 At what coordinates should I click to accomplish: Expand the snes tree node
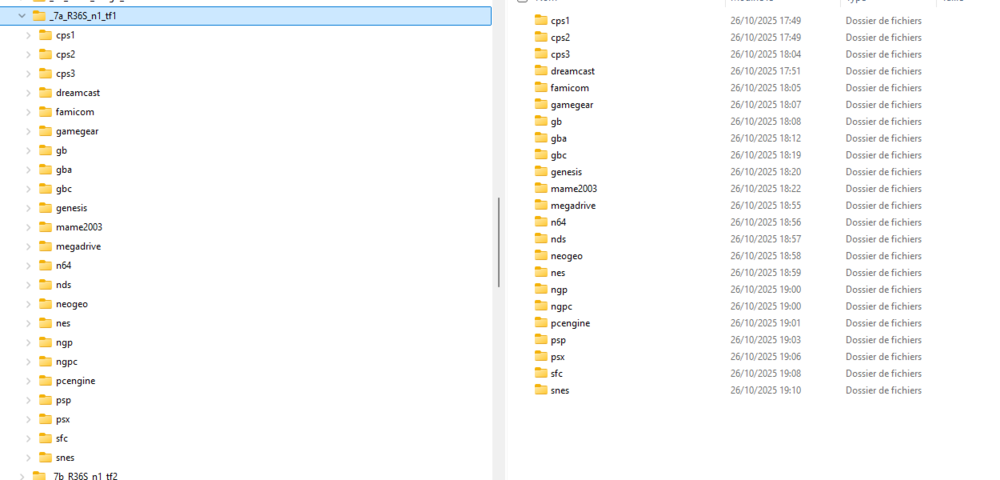pyautogui.click(x=28, y=458)
